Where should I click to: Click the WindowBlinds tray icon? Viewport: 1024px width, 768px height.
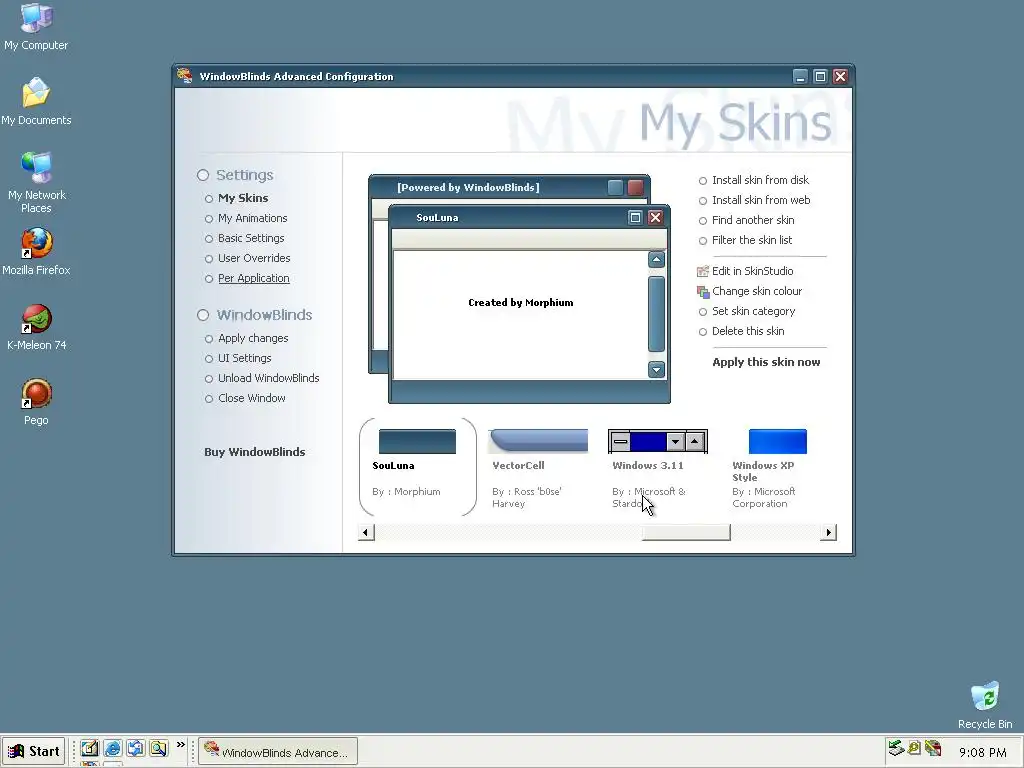coord(933,748)
